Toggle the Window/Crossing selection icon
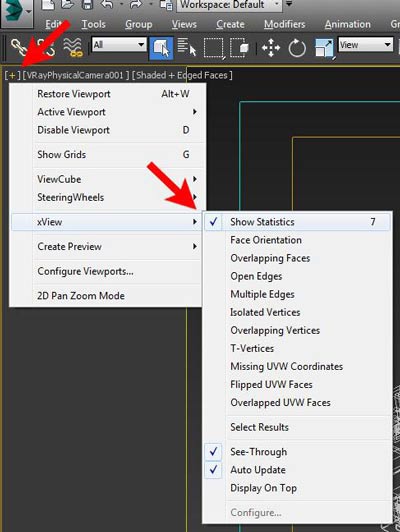Image resolution: width=400 pixels, height=532 pixels. point(240,48)
